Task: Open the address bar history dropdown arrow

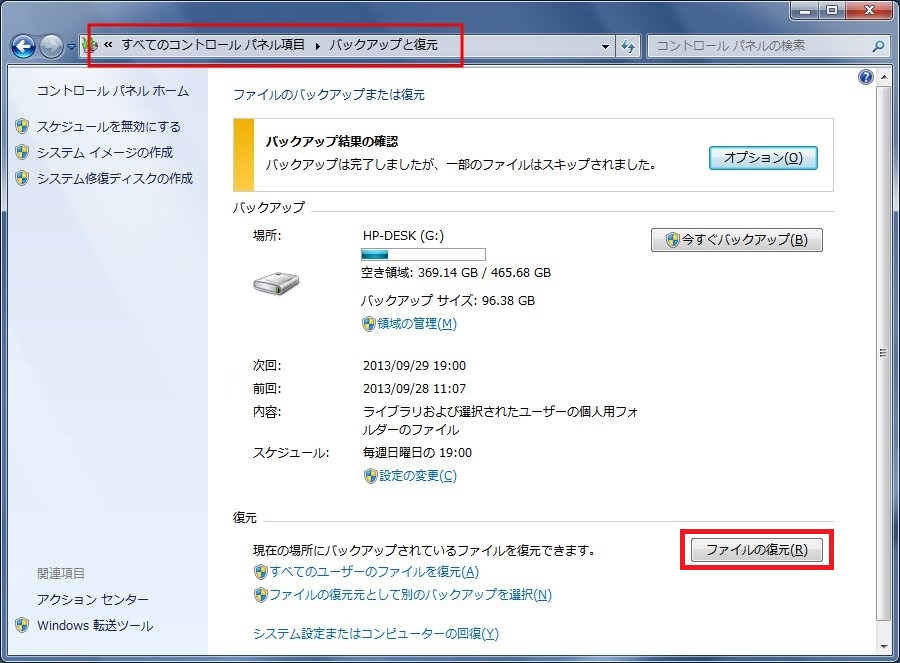Action: click(x=605, y=46)
